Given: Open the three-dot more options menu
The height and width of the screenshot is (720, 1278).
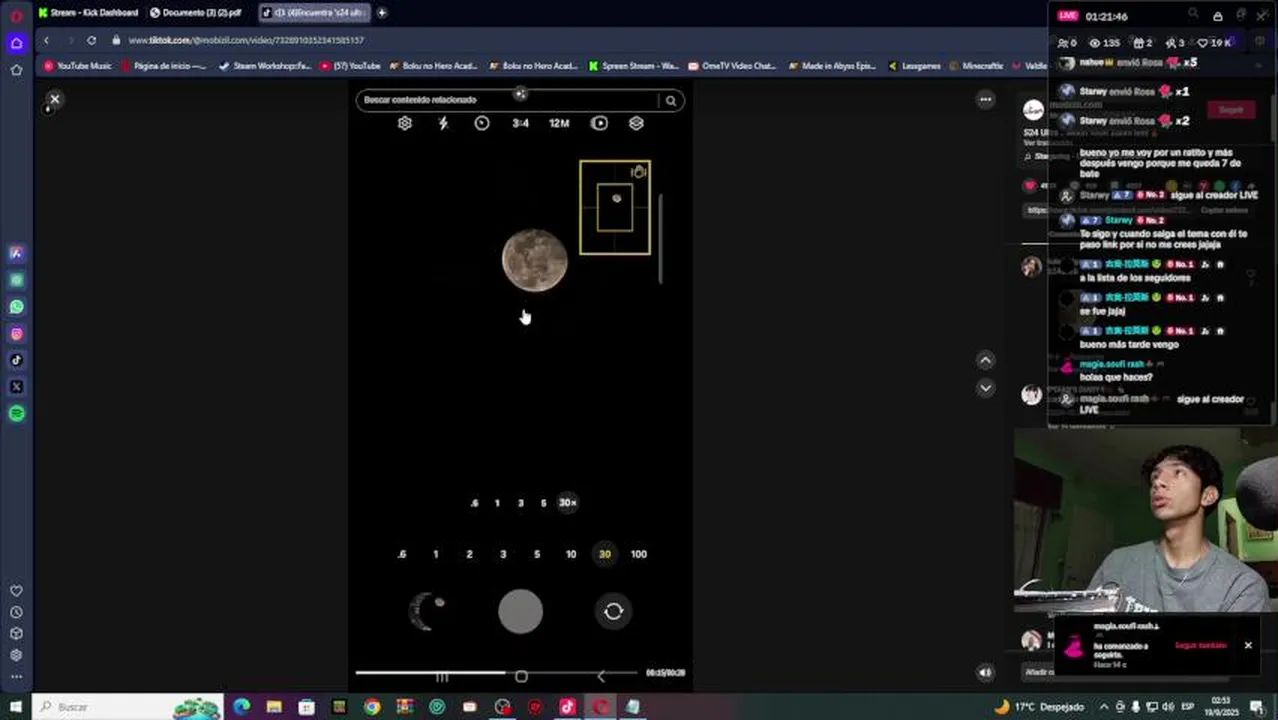Looking at the screenshot, I should [985, 99].
